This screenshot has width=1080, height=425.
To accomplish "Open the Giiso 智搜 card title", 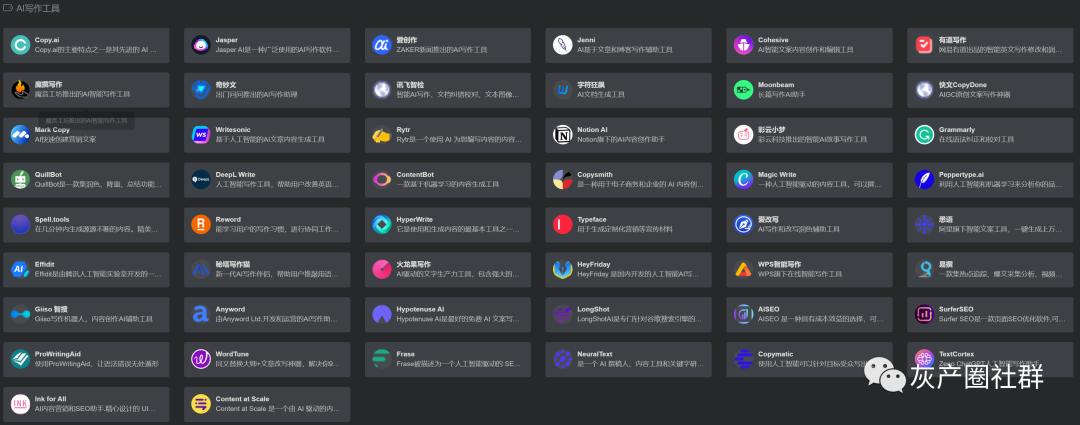I will (x=52, y=309).
